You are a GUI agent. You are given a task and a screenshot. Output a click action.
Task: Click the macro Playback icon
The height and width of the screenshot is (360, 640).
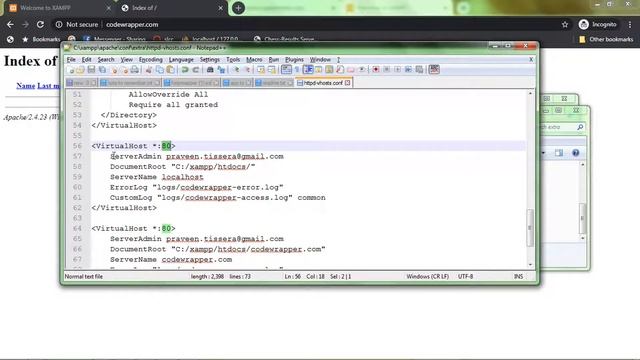(398, 70)
